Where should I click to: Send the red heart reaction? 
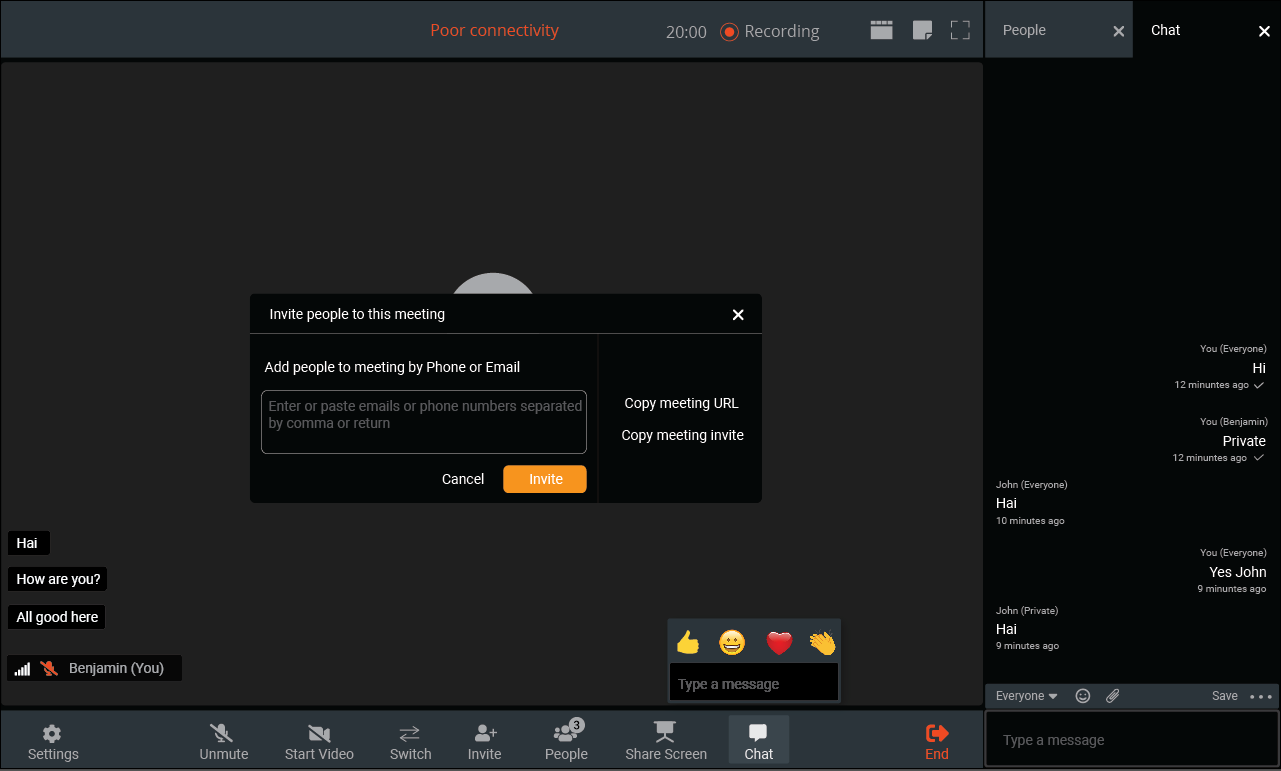pyautogui.click(x=779, y=642)
